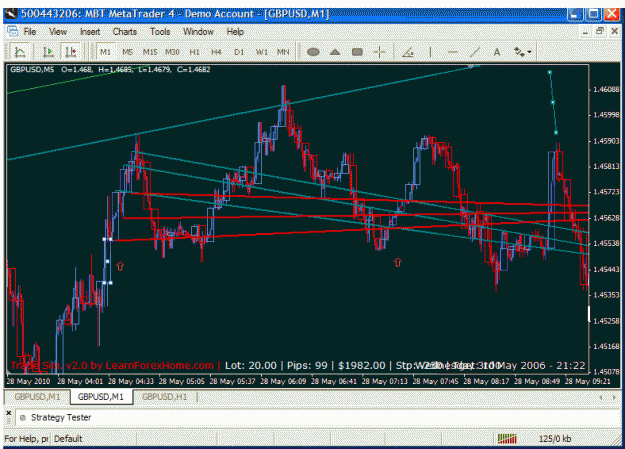
Task: Select the crosshair tool
Action: coord(379,52)
